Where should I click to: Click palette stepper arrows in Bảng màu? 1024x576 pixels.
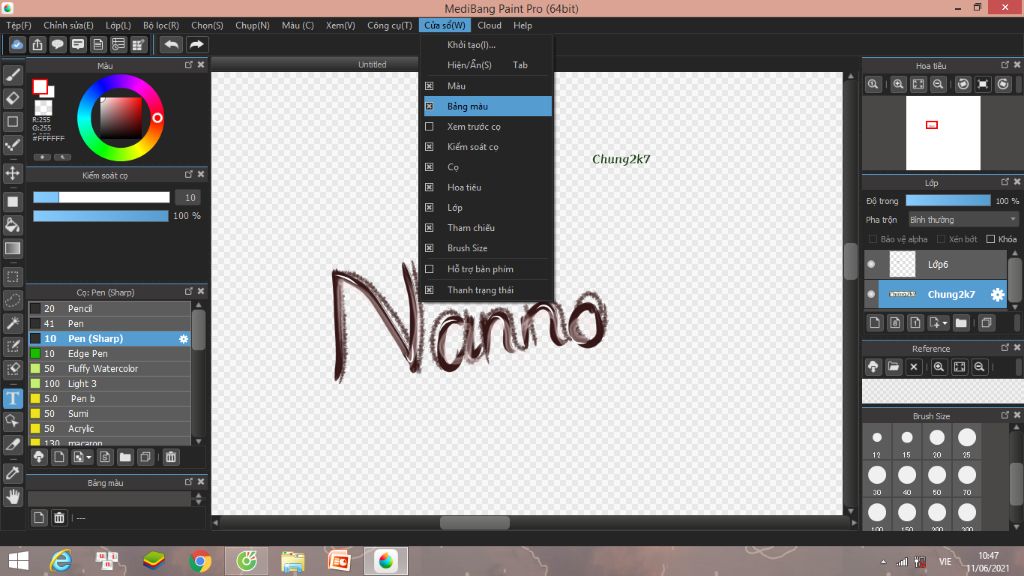(199, 499)
